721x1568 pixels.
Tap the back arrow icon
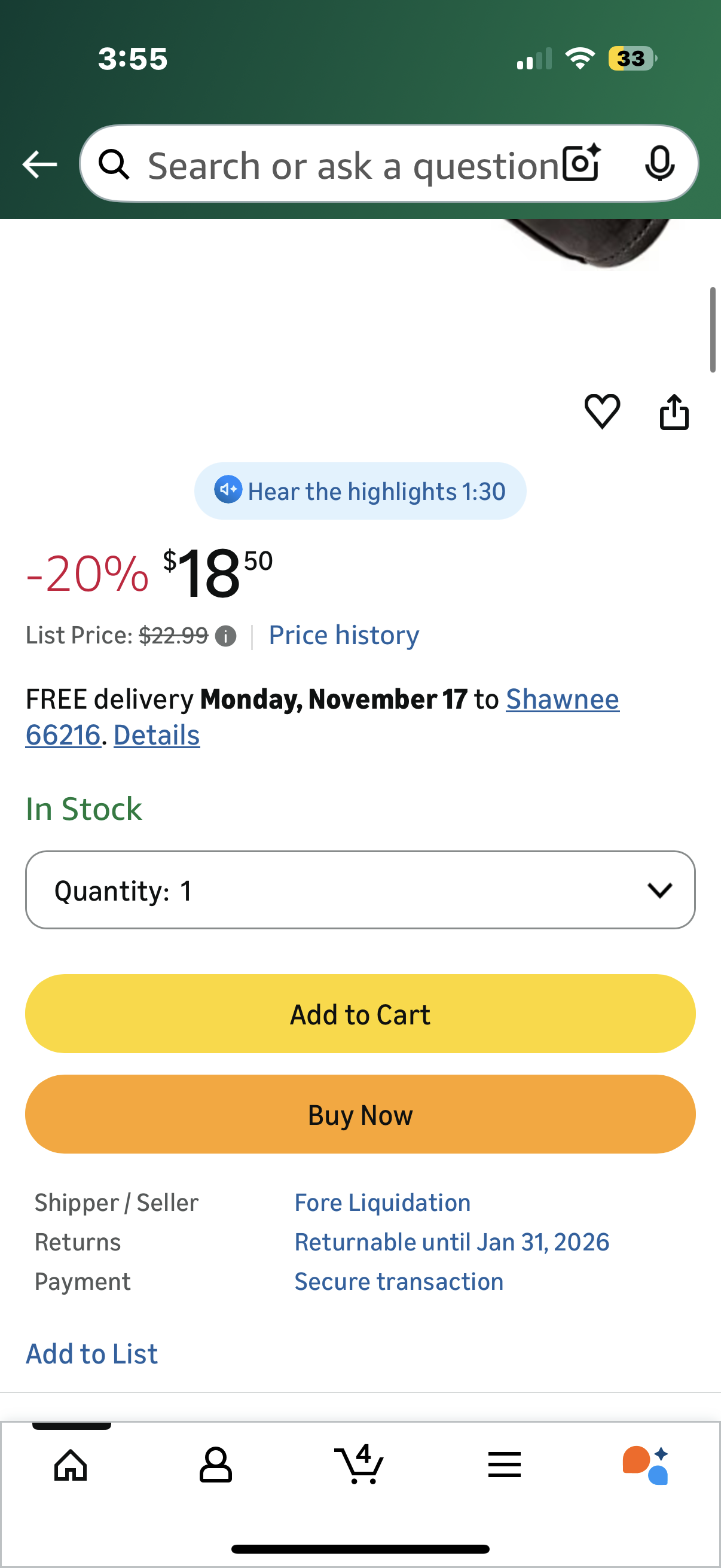click(x=39, y=164)
